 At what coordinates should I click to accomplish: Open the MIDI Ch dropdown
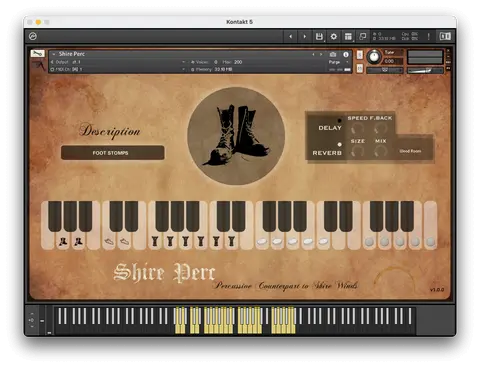(x=183, y=69)
